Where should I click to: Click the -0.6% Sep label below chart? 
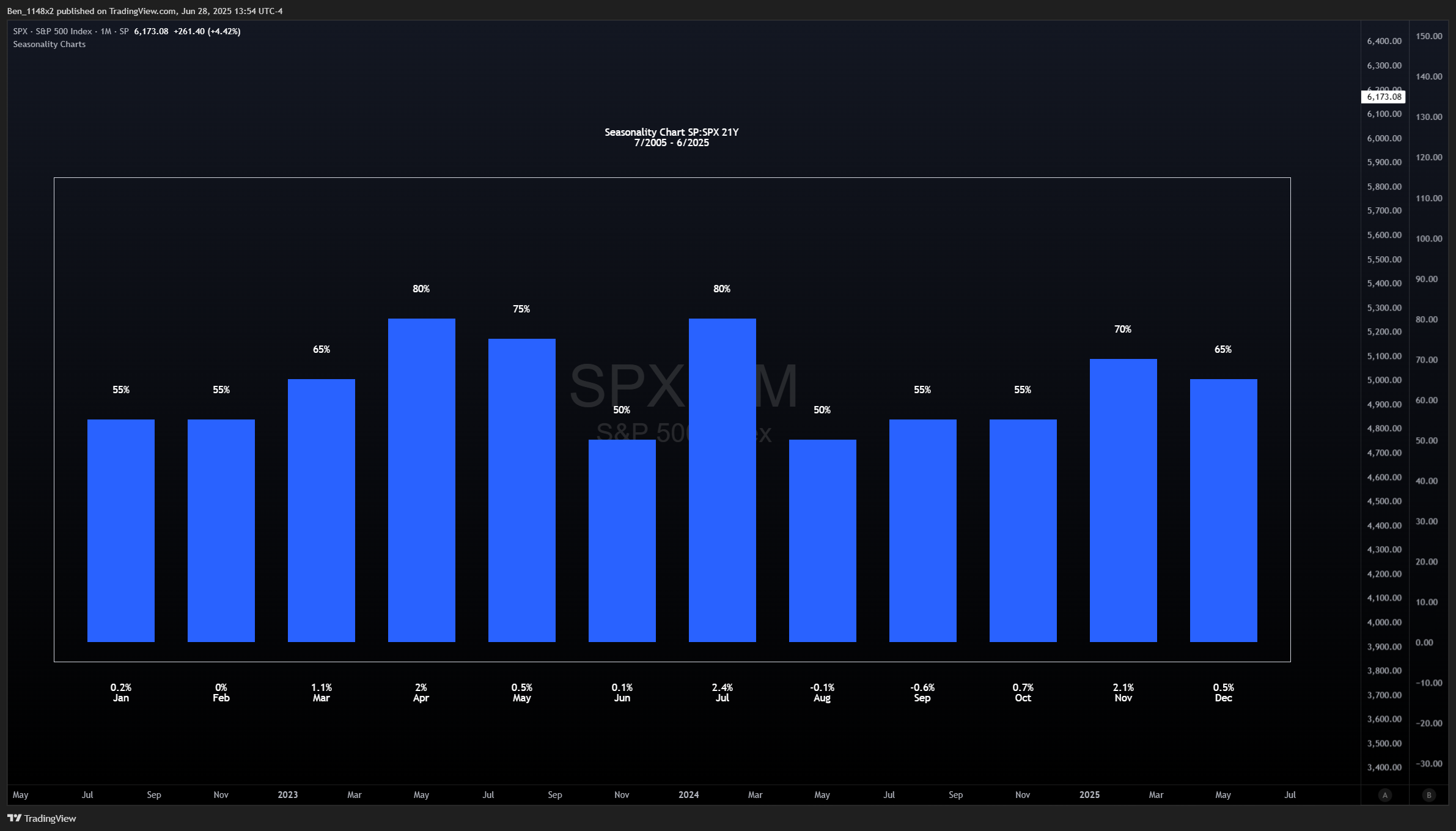[x=922, y=692]
